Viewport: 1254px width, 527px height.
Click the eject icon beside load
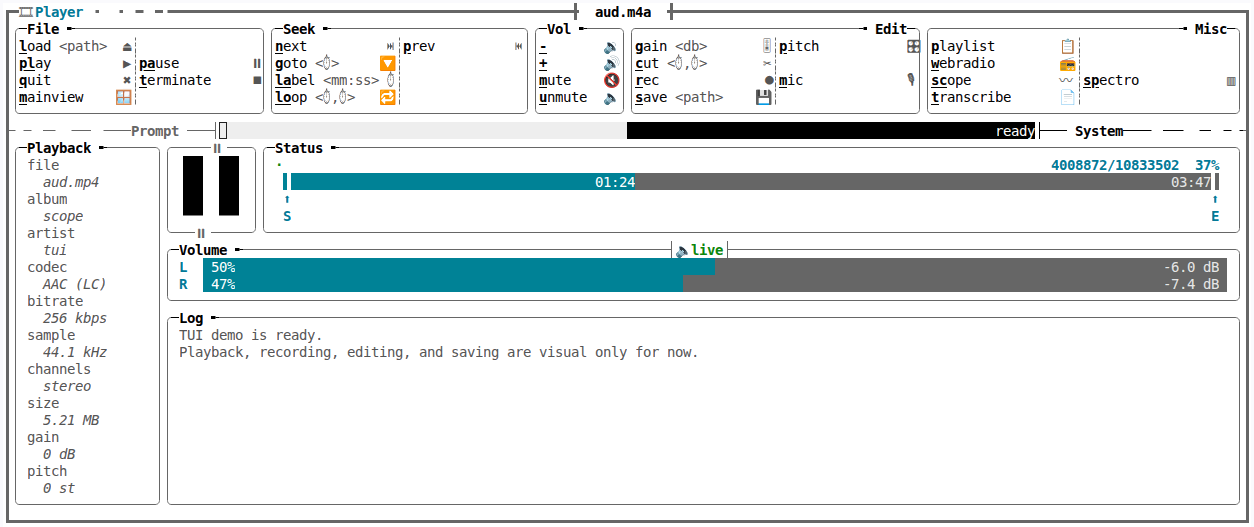pyautogui.click(x=127, y=47)
